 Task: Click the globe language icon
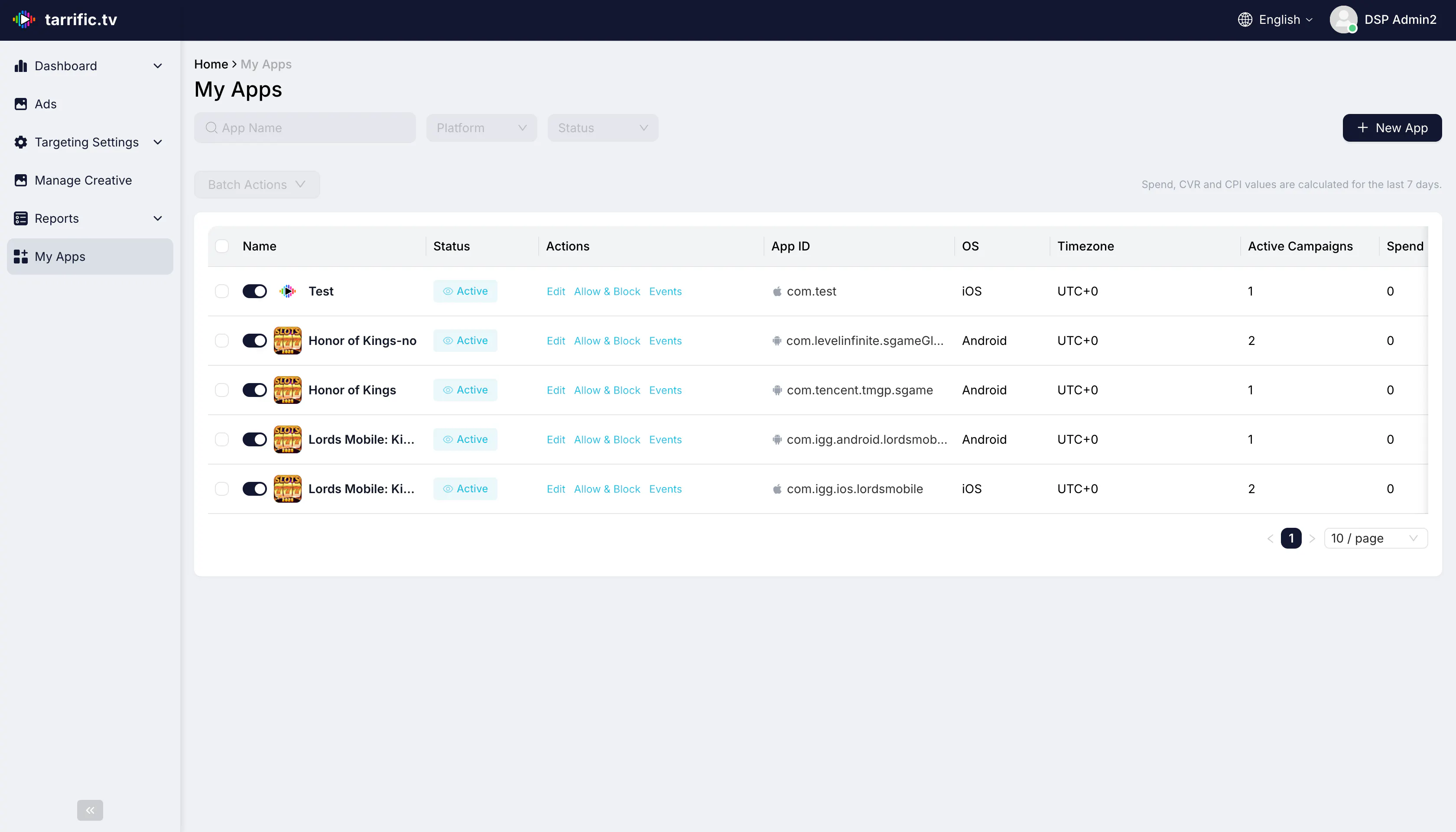pyautogui.click(x=1245, y=19)
